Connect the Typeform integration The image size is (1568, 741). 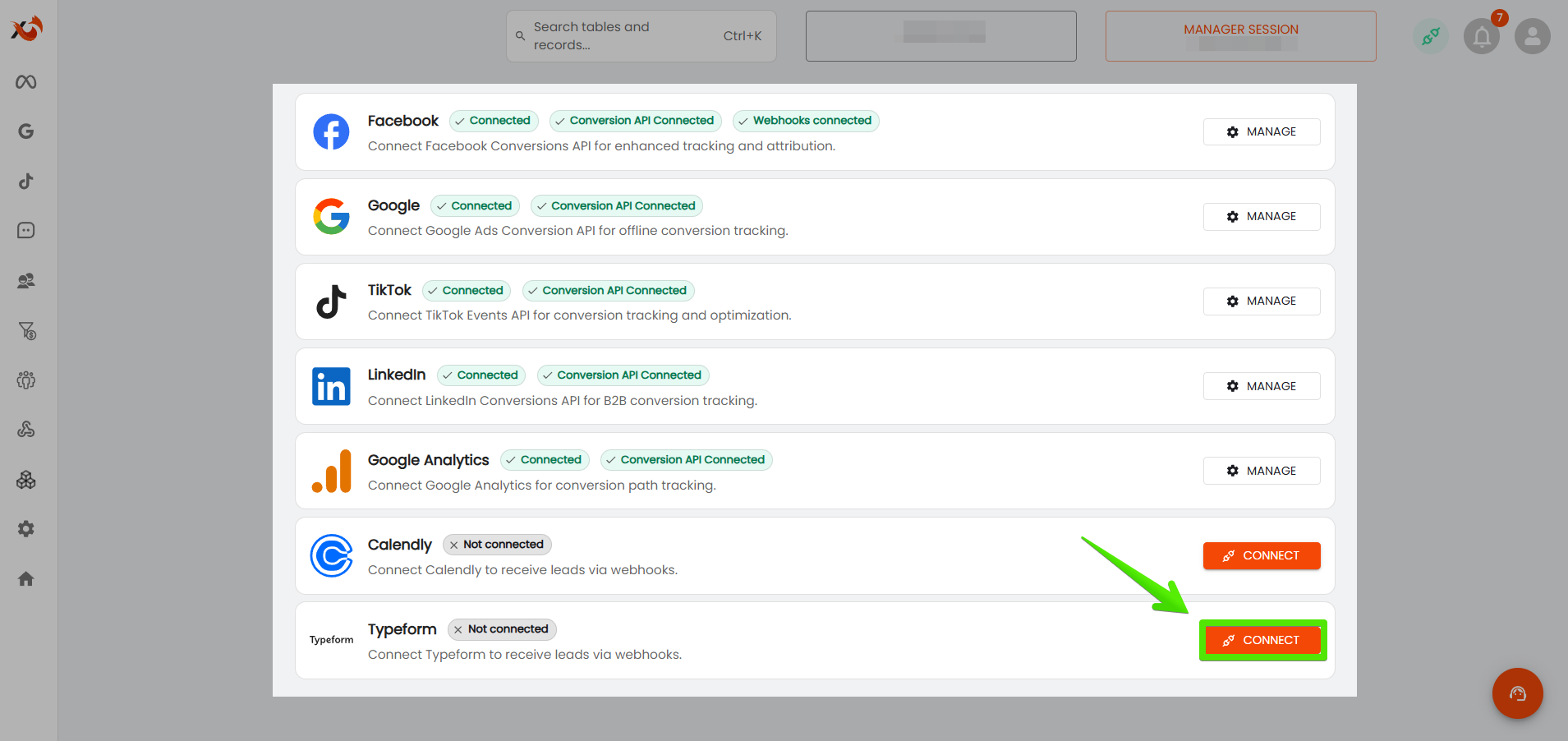pos(1261,641)
